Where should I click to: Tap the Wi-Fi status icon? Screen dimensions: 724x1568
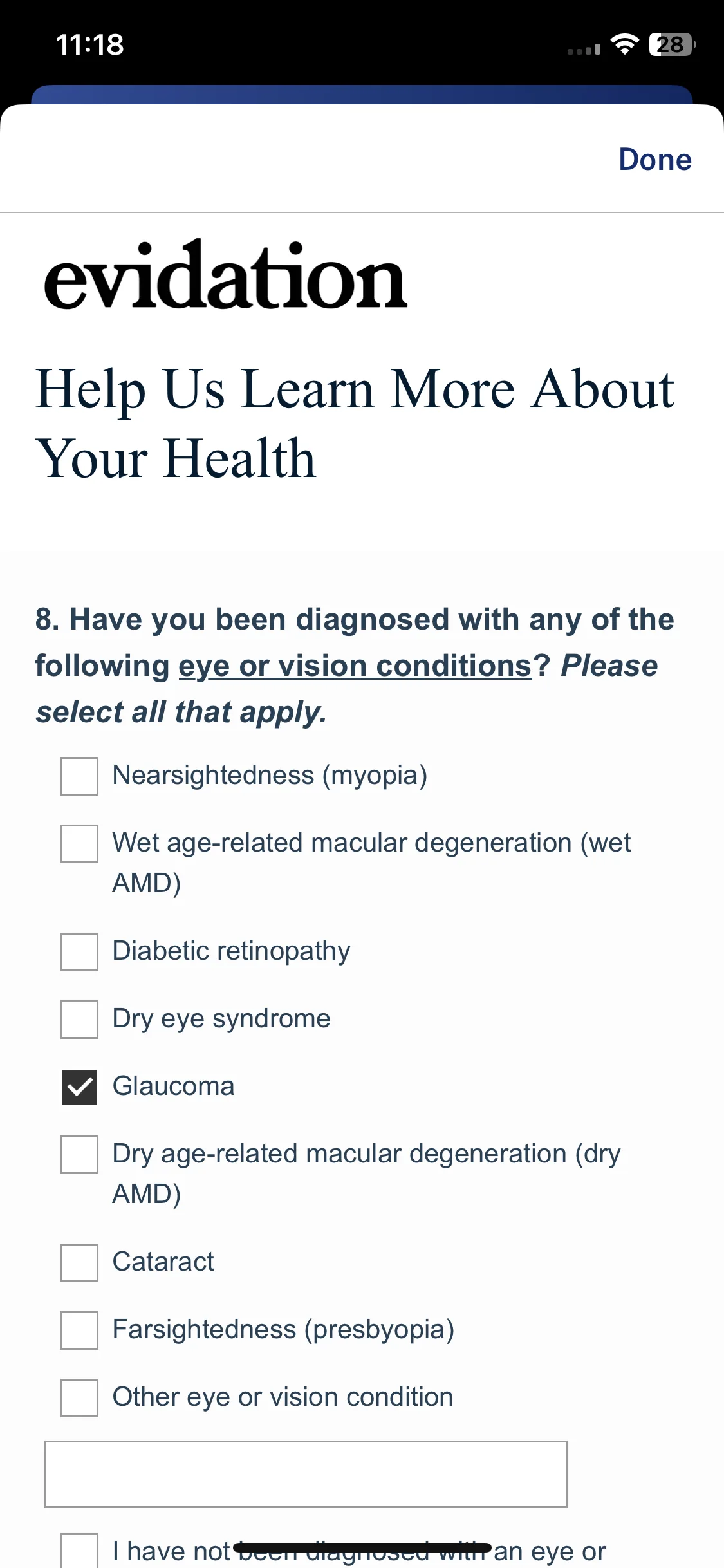pyautogui.click(x=624, y=44)
